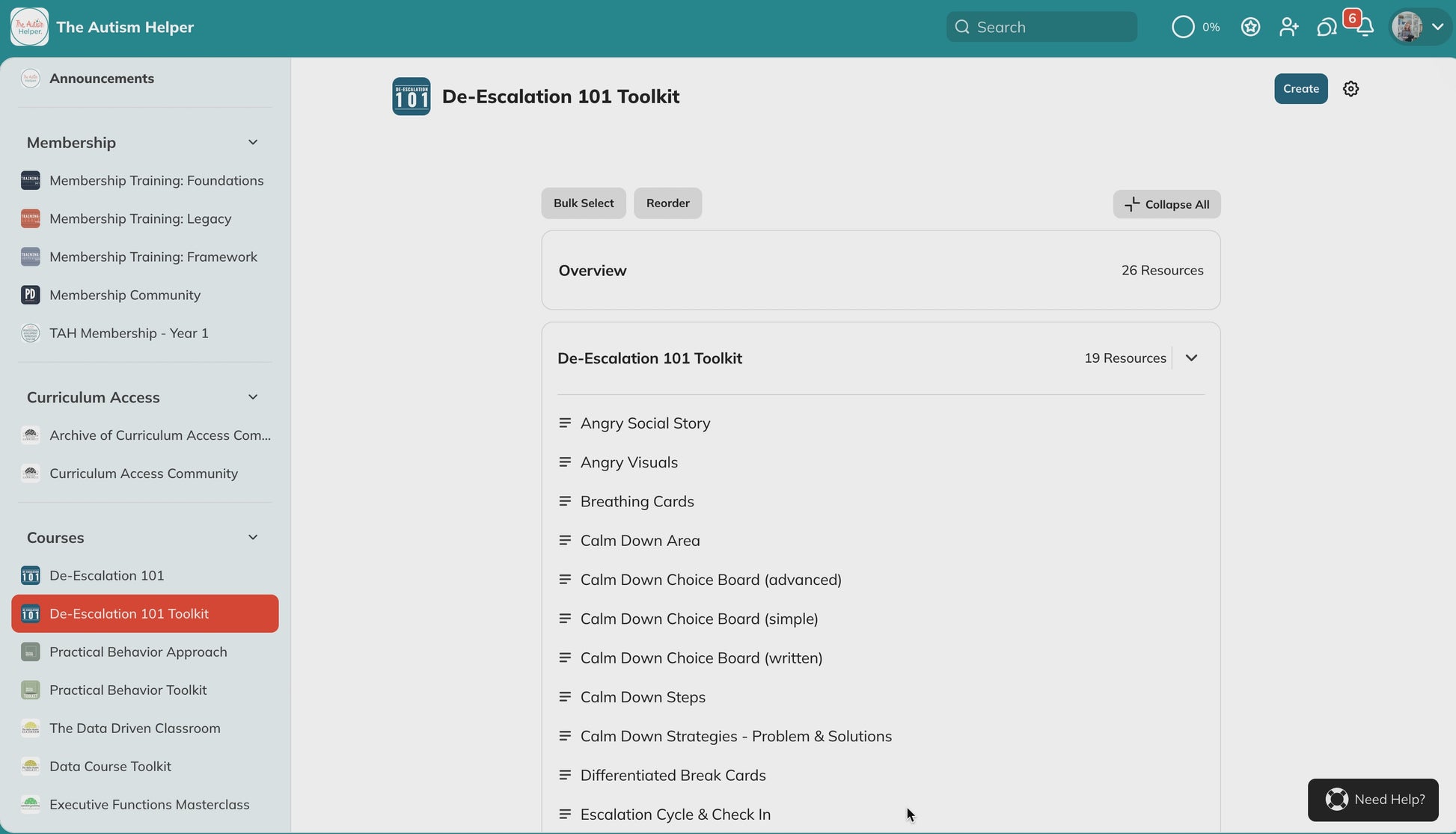1456x834 pixels.
Task: Open the star badge icon in header
Action: [x=1250, y=28]
